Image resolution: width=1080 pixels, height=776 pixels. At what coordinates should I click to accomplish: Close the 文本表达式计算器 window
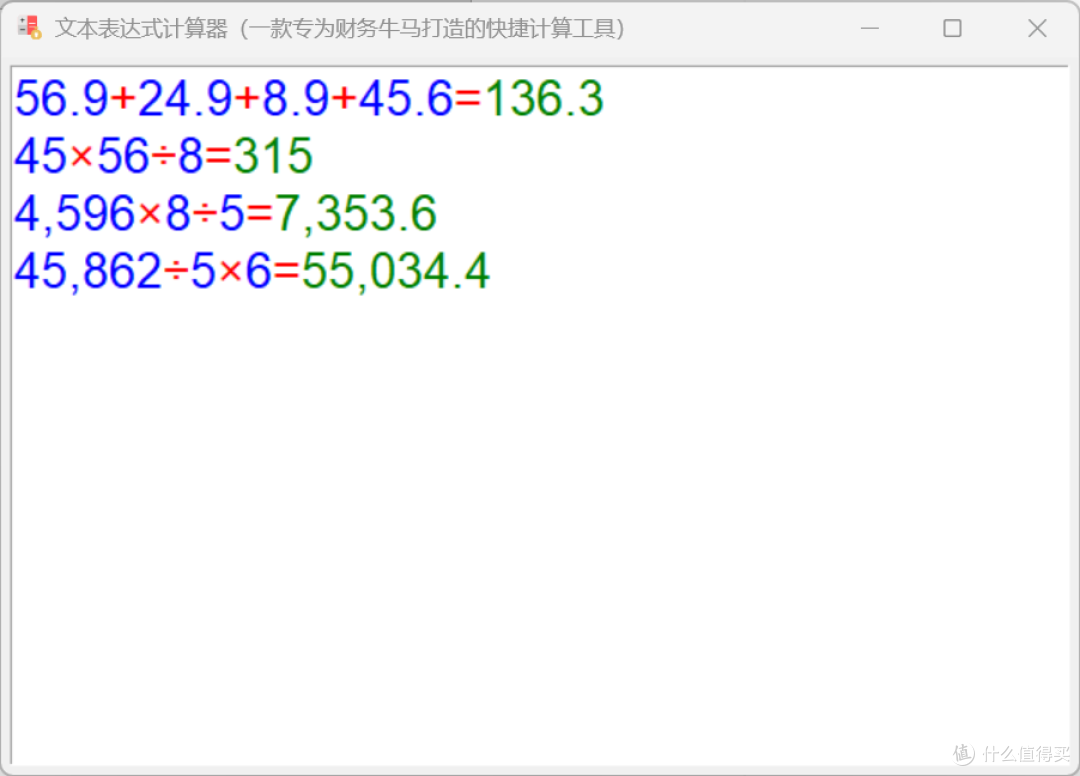pyautogui.click(x=1037, y=28)
